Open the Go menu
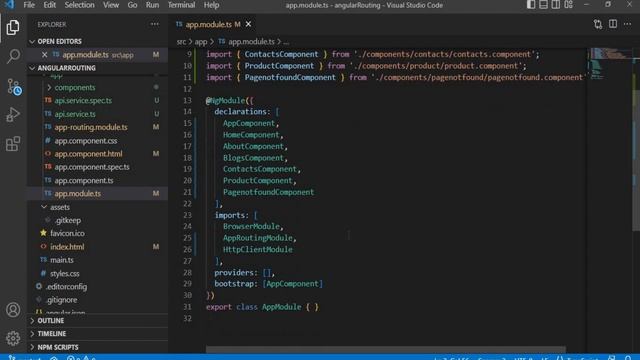This screenshot has width=640, height=360. point(132,5)
